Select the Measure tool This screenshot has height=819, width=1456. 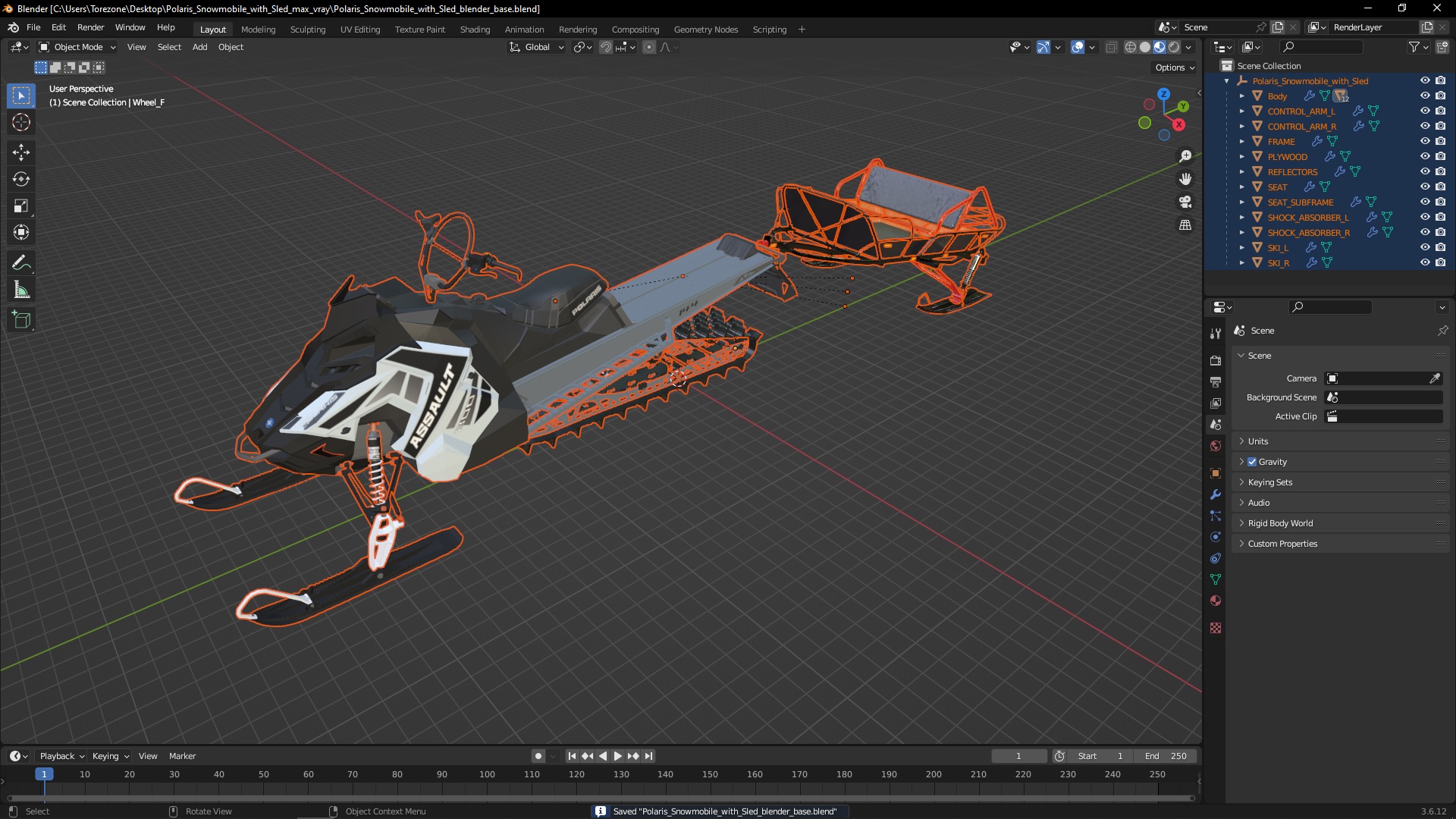pyautogui.click(x=21, y=290)
